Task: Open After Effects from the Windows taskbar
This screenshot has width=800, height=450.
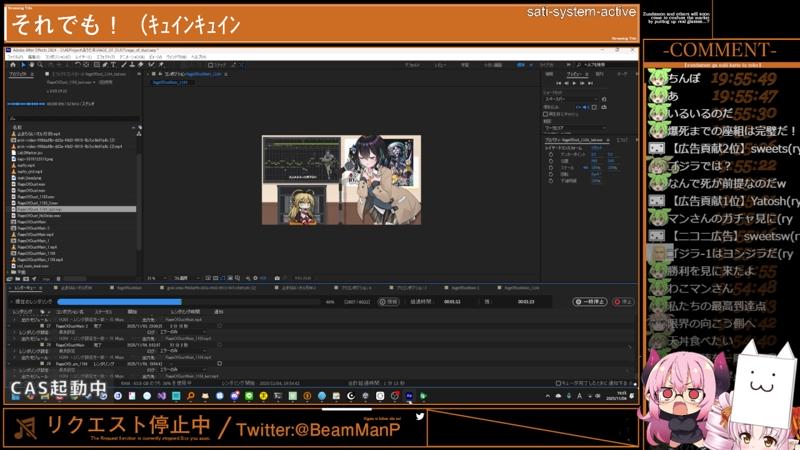Action: (x=409, y=396)
